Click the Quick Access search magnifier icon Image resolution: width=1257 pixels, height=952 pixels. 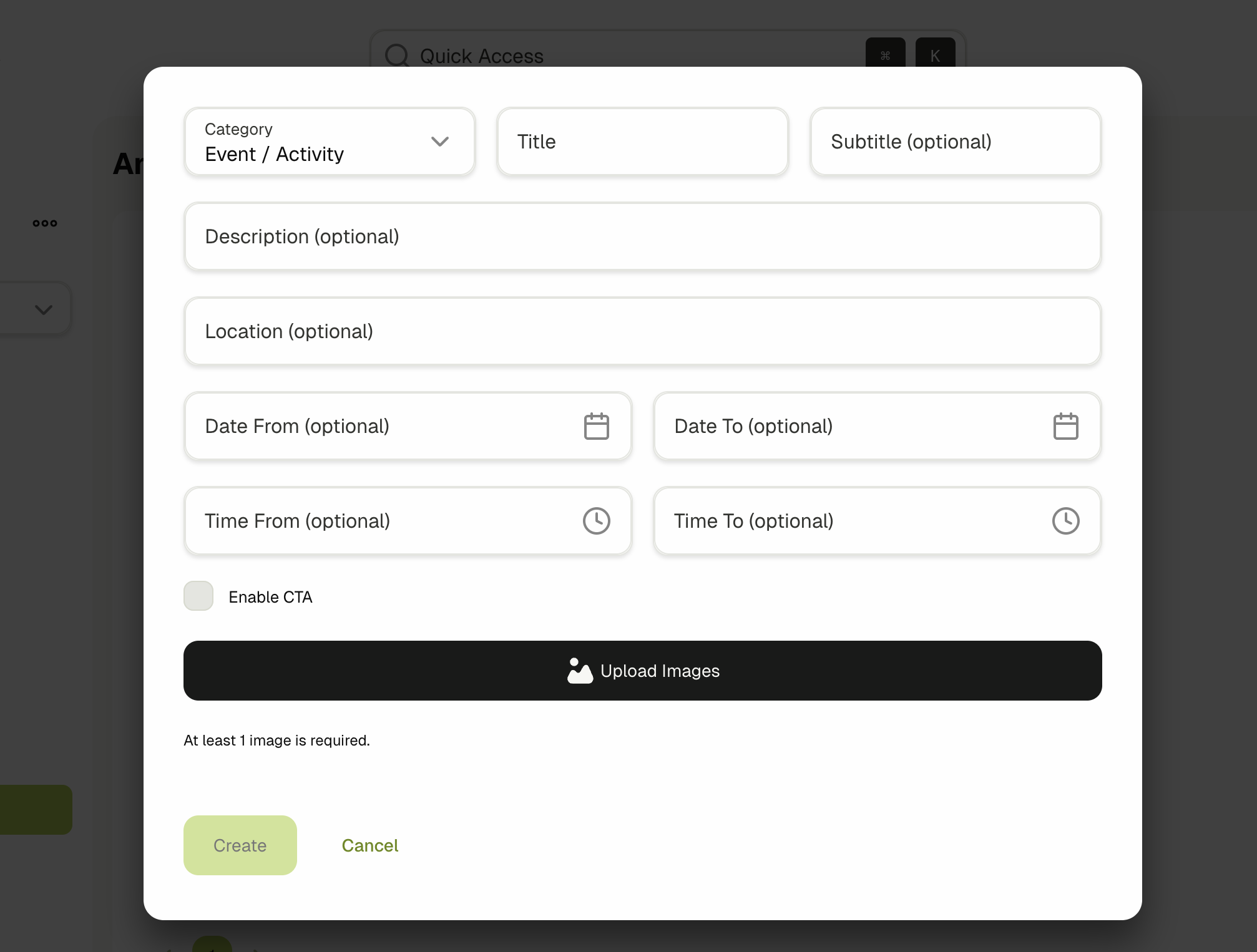(397, 56)
